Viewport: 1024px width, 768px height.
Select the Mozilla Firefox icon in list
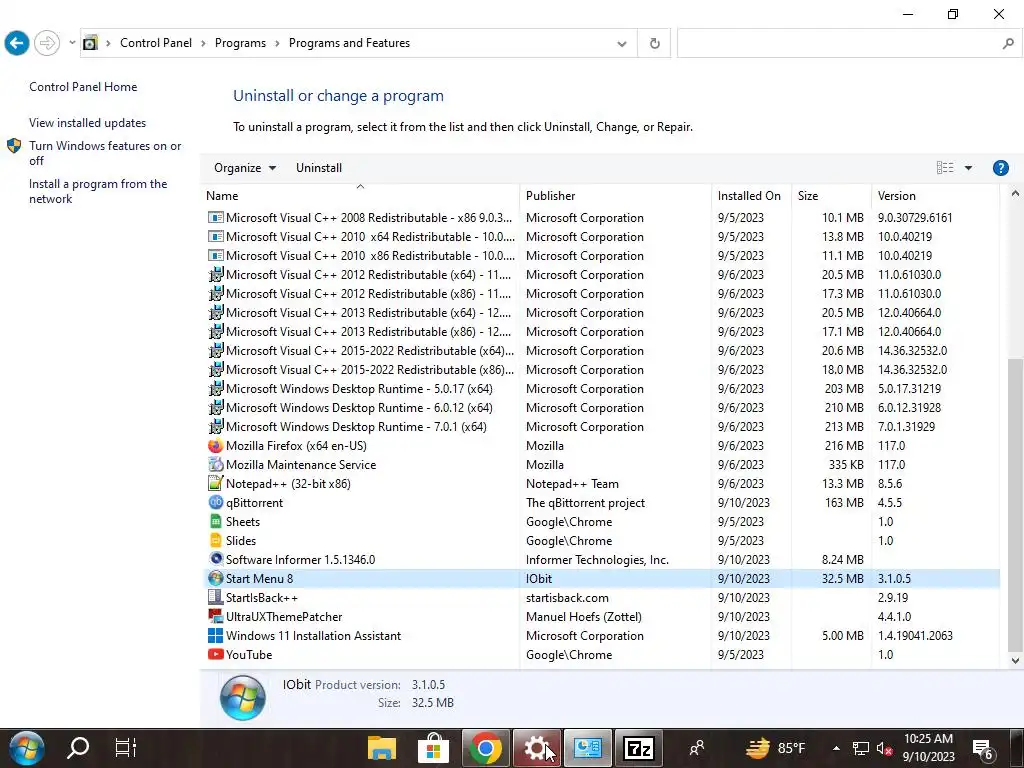(216, 446)
